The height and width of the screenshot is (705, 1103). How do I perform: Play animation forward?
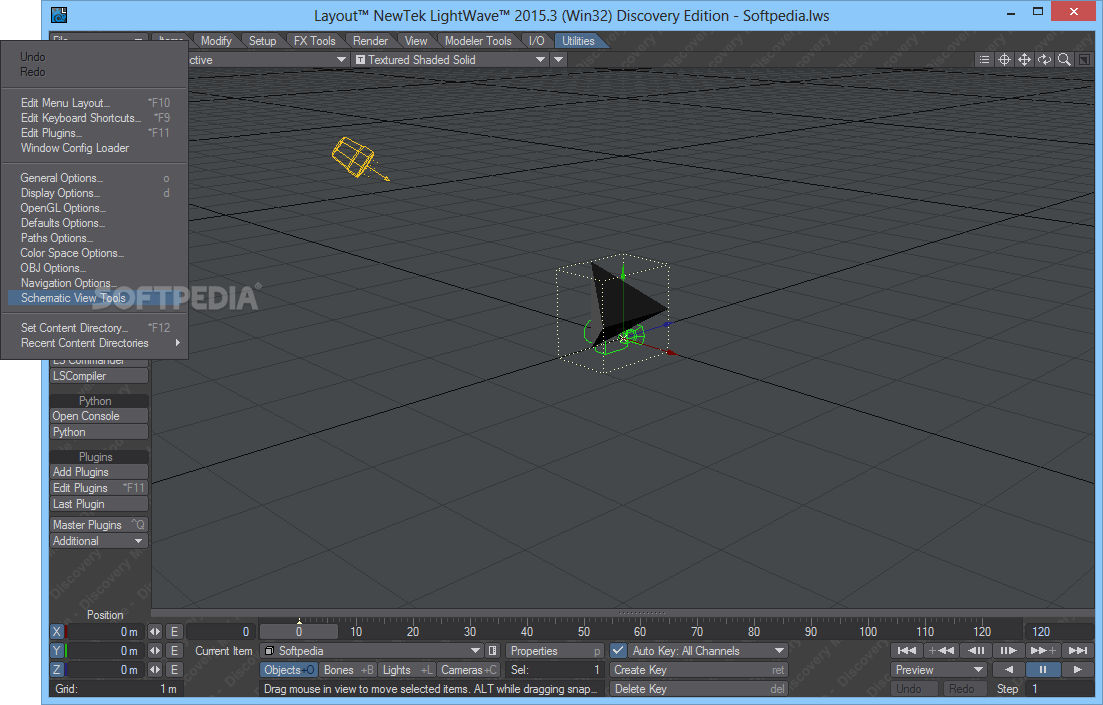coord(1077,670)
